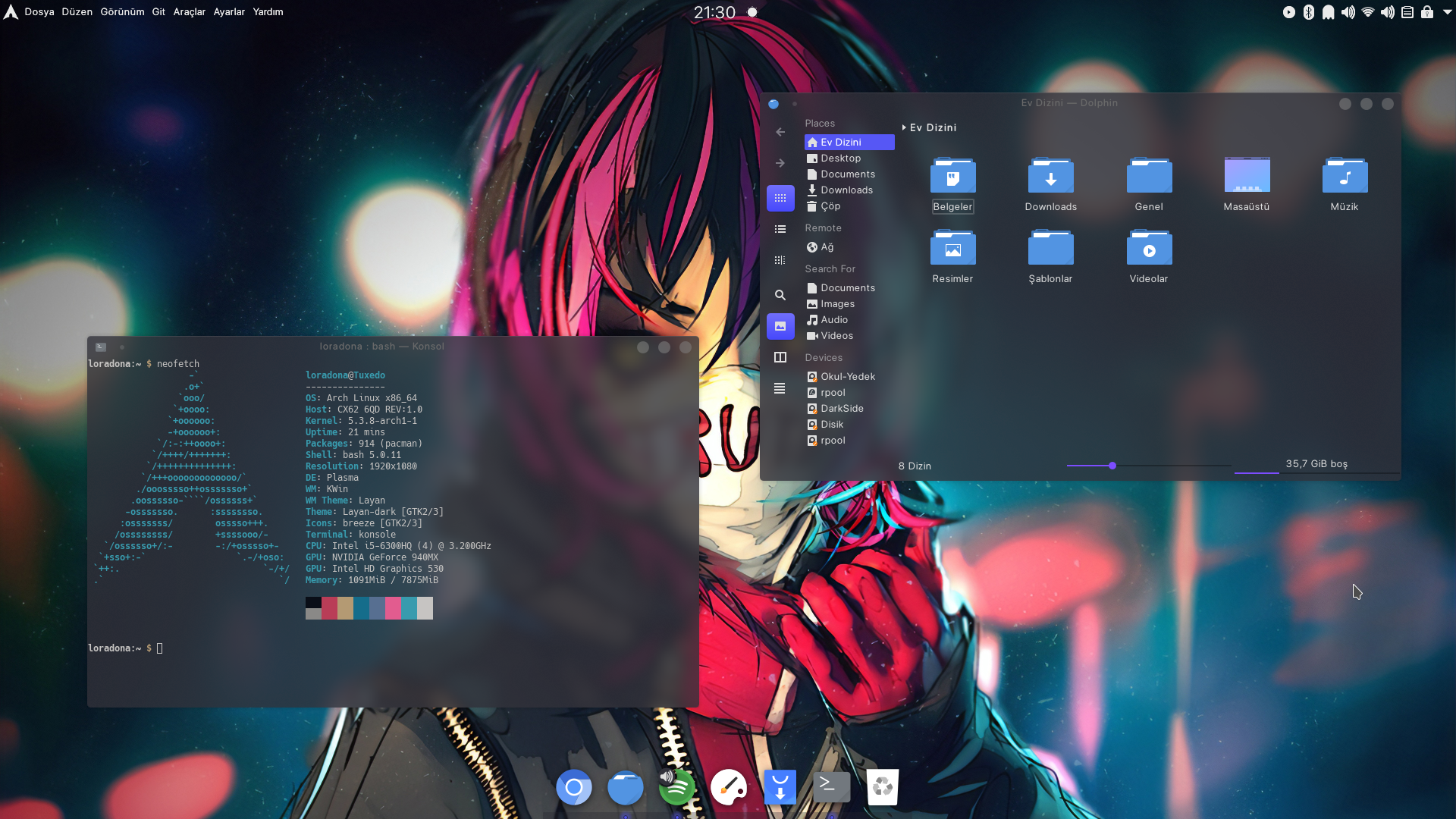Switch Dolphin to details view mode

click(780, 260)
